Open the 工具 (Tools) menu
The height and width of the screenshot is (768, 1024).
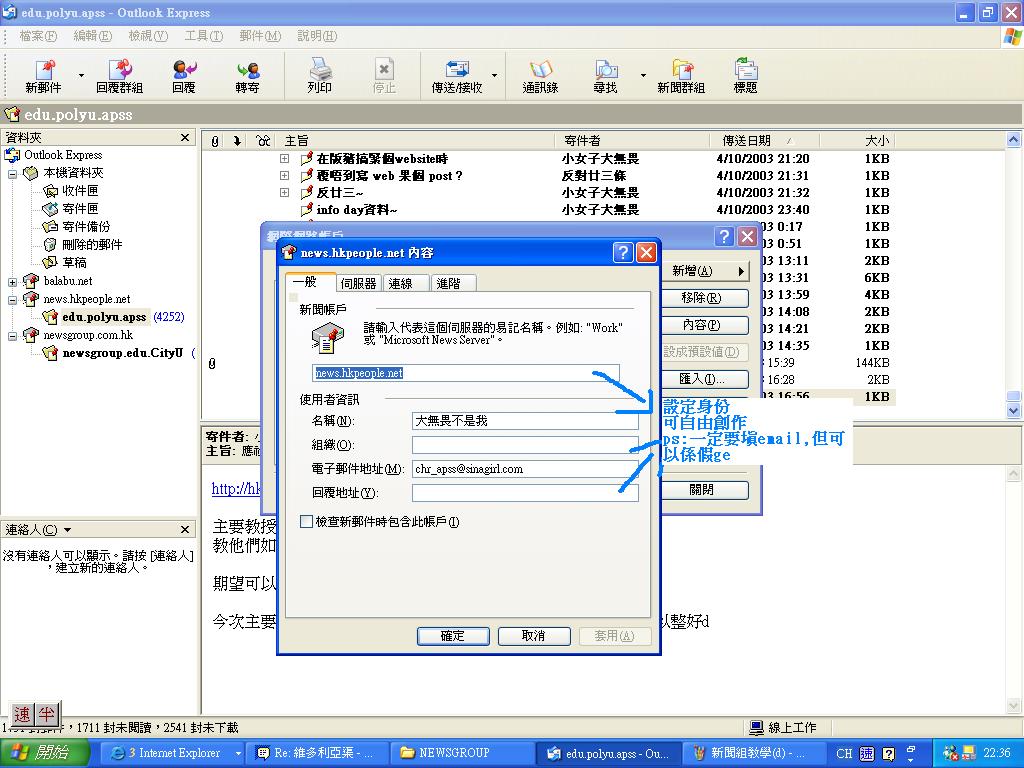point(204,36)
